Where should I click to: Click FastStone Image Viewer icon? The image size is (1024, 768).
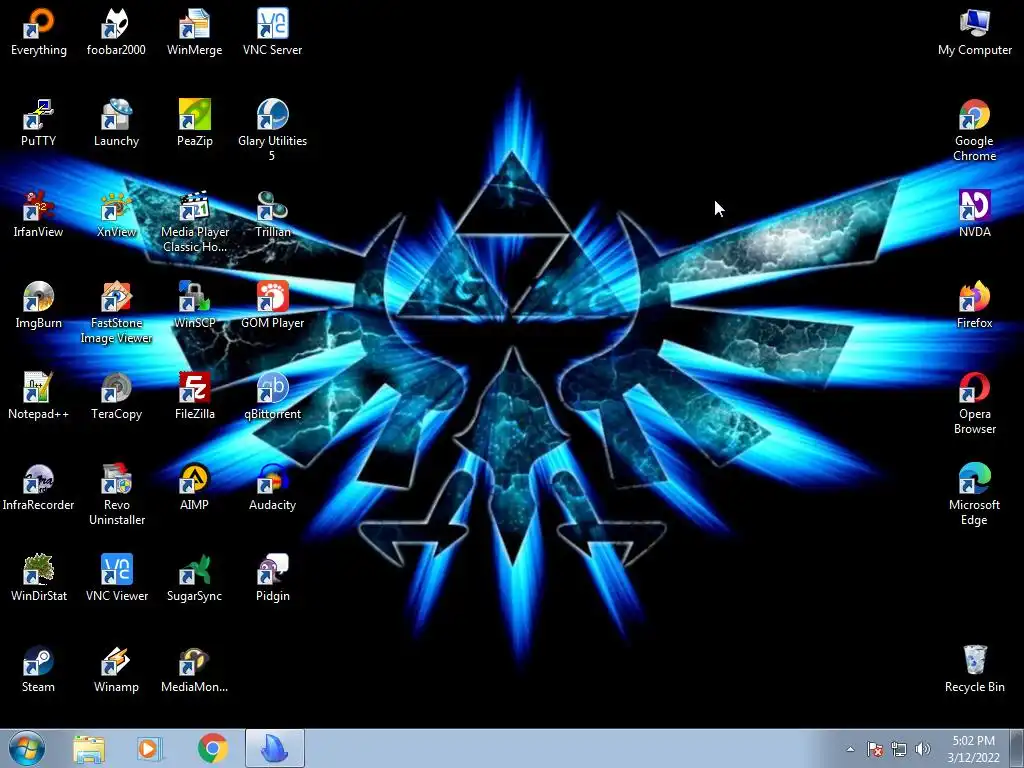[116, 312]
